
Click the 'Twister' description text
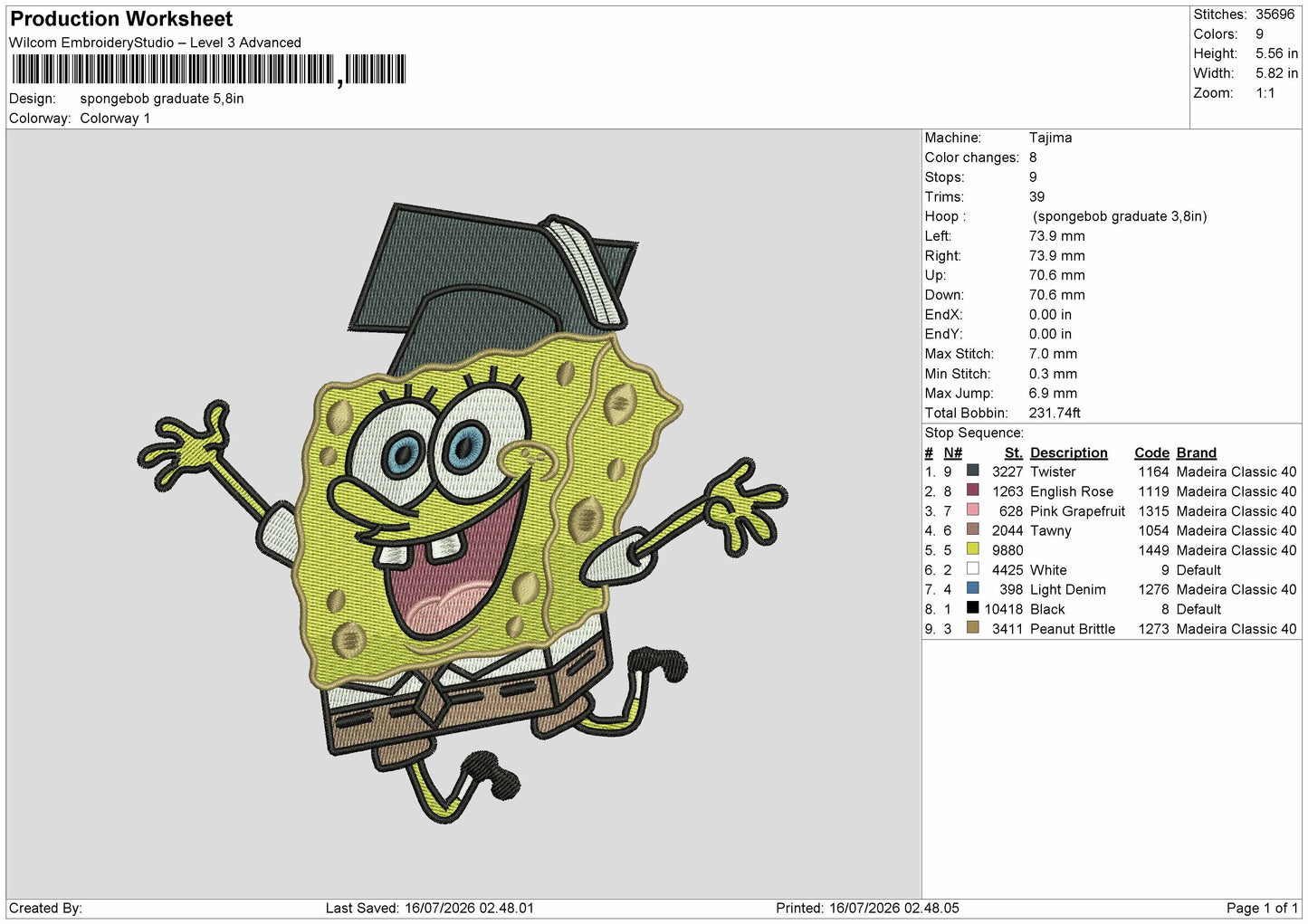pos(1053,472)
